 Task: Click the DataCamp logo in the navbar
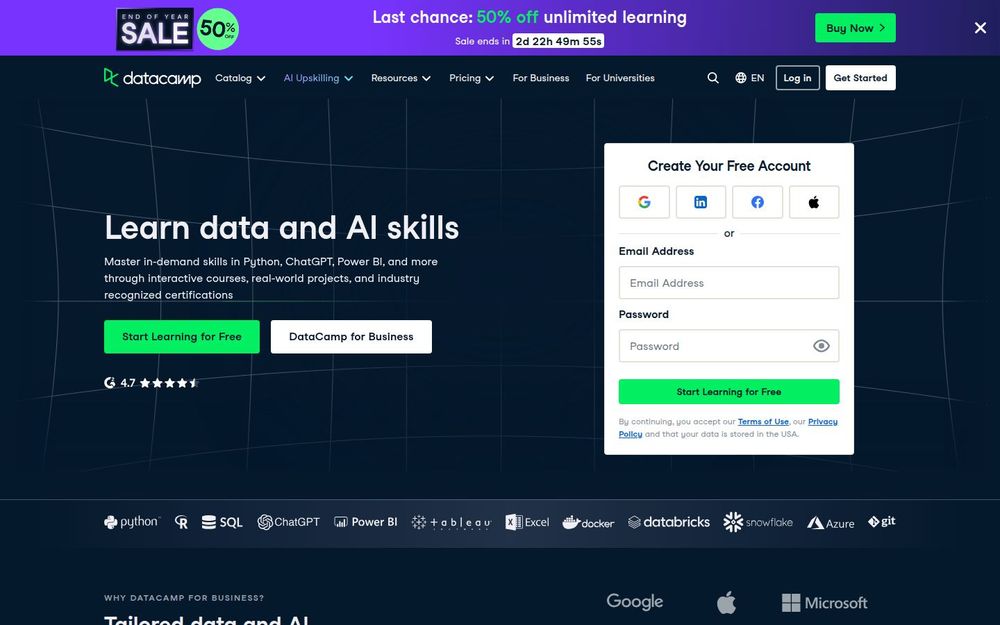click(152, 78)
